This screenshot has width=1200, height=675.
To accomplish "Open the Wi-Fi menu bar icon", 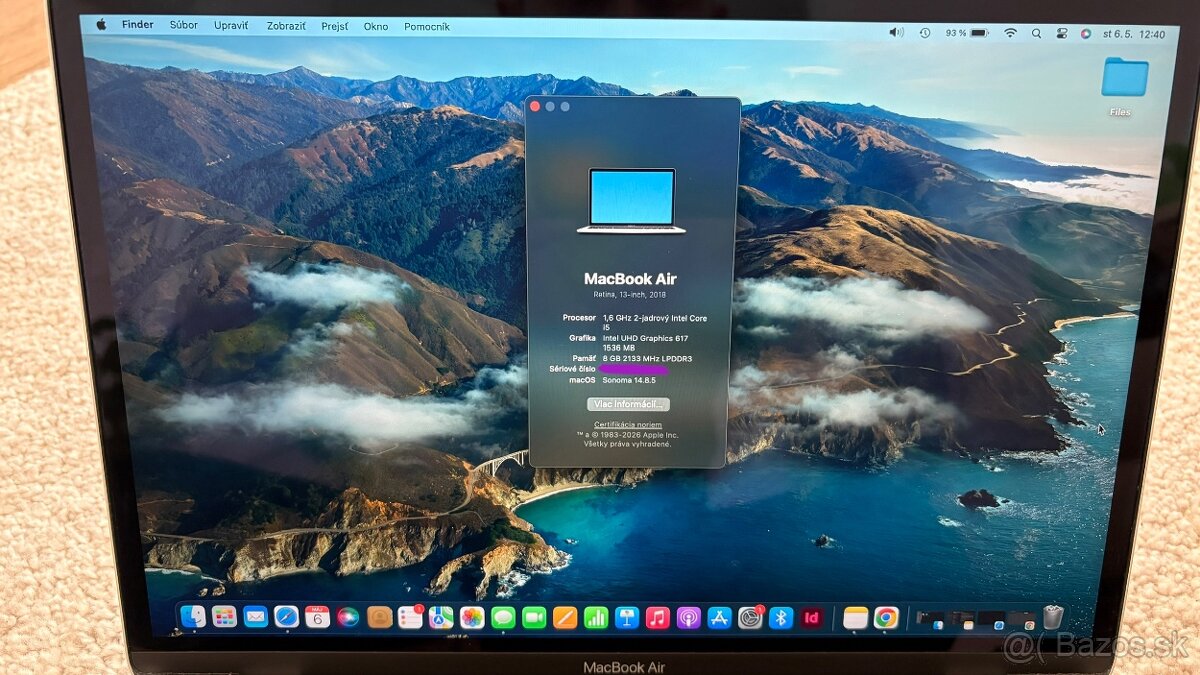I will [x=1010, y=33].
